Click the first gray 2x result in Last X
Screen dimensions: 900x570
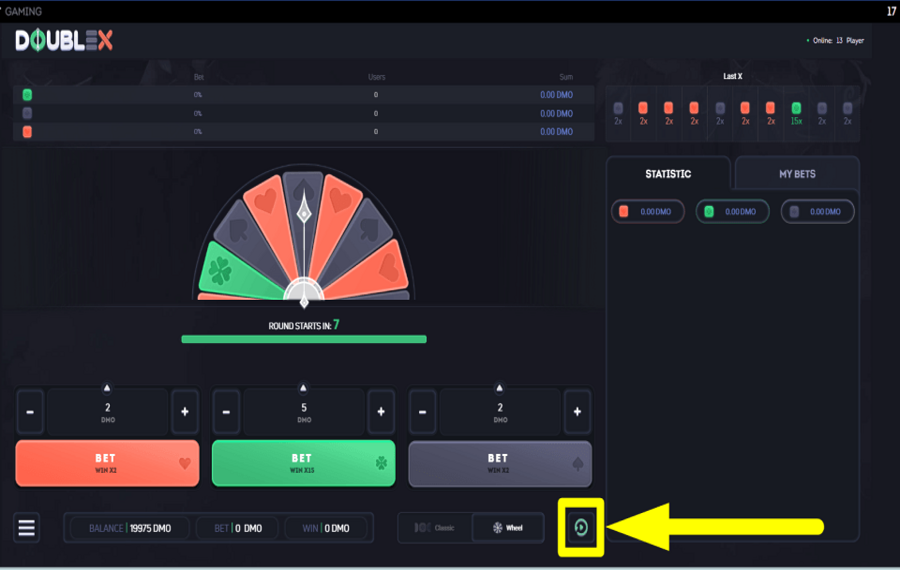click(618, 108)
